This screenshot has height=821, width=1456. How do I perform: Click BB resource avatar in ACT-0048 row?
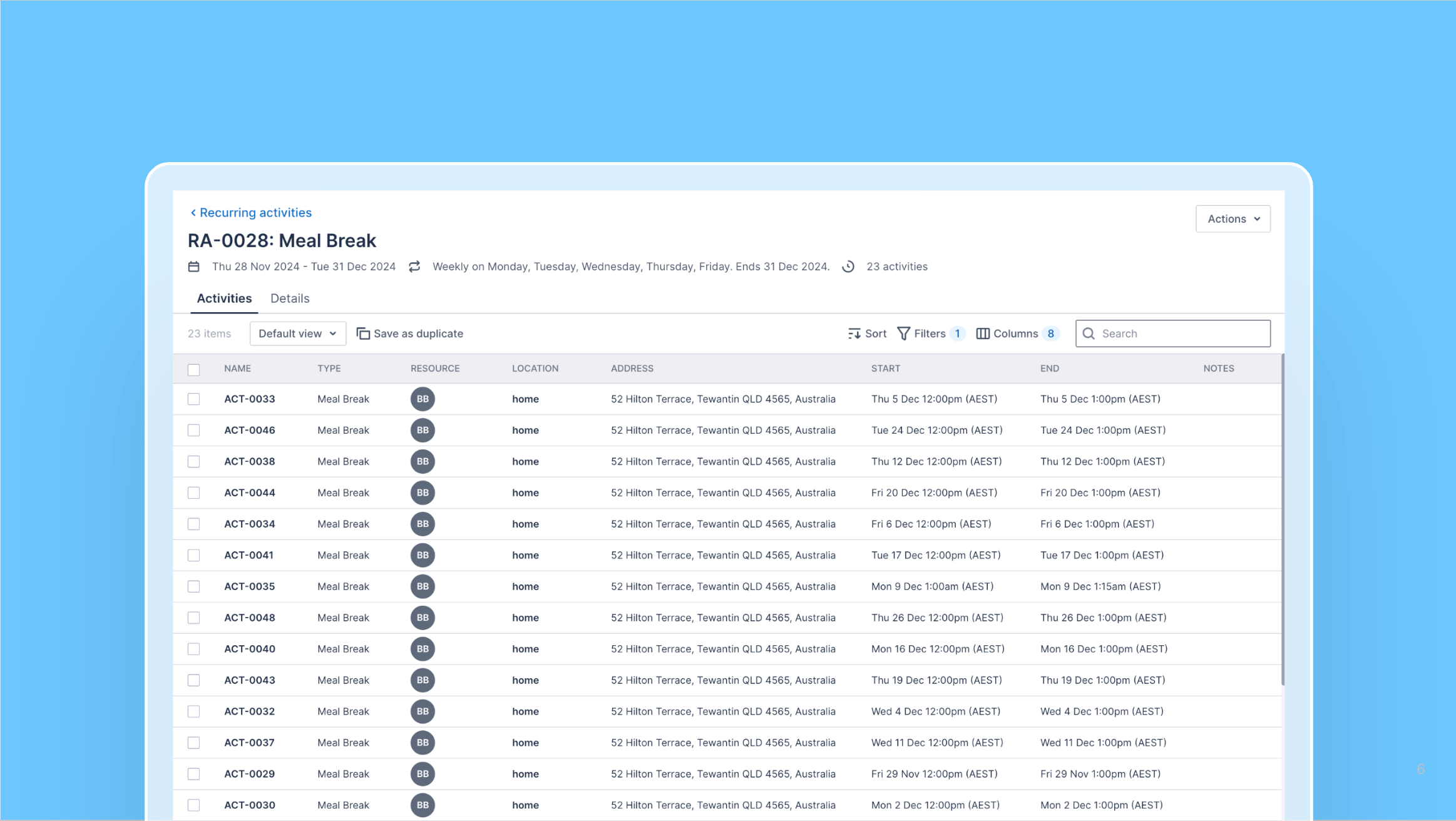pos(423,618)
